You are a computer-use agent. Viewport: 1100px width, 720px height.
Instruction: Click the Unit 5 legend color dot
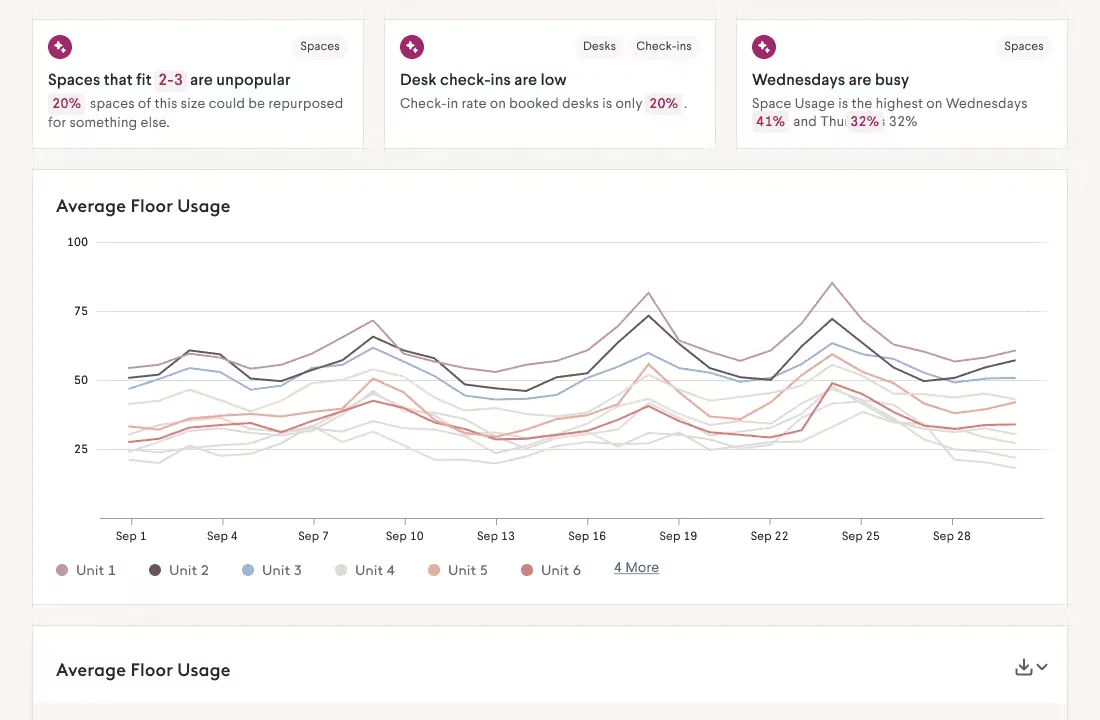(x=434, y=571)
